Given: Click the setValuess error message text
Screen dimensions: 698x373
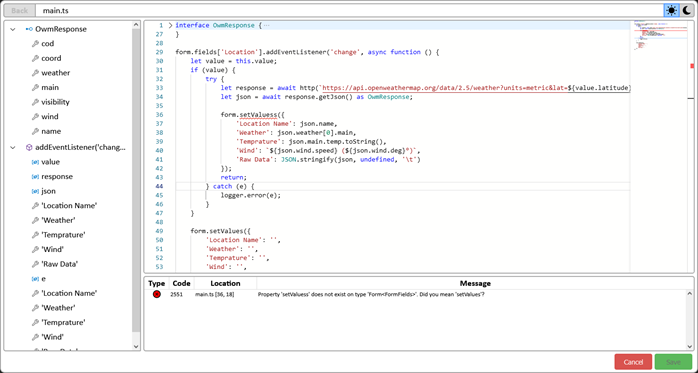Looking at the screenshot, I should click(371, 294).
